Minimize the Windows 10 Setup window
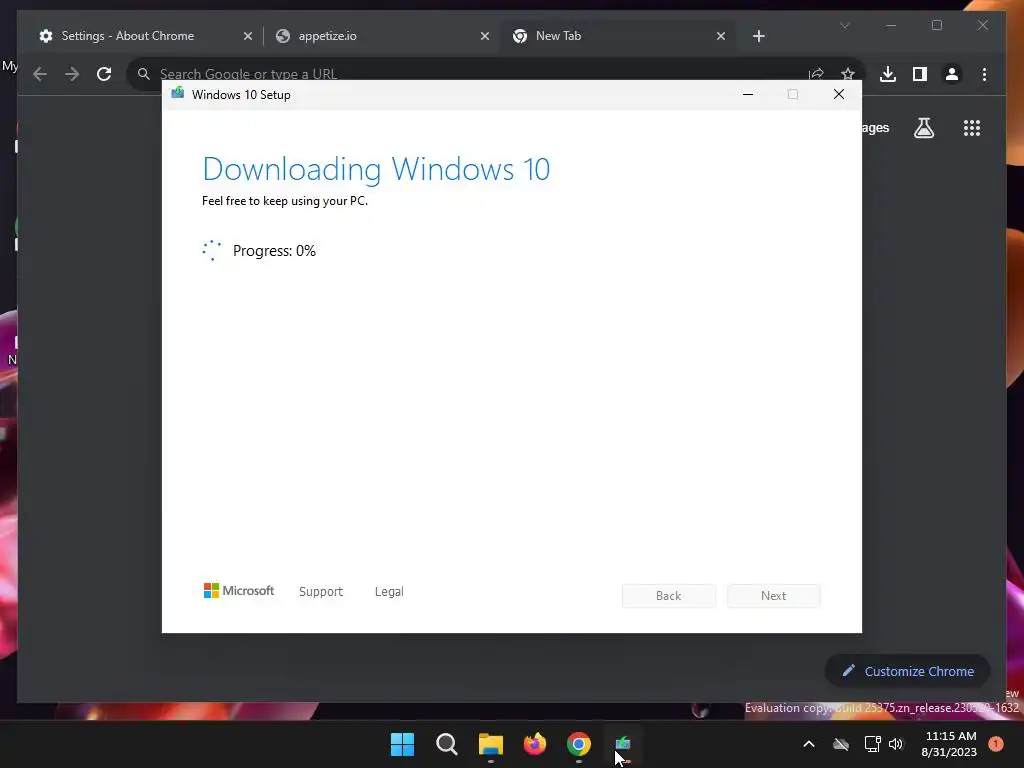 (748, 95)
